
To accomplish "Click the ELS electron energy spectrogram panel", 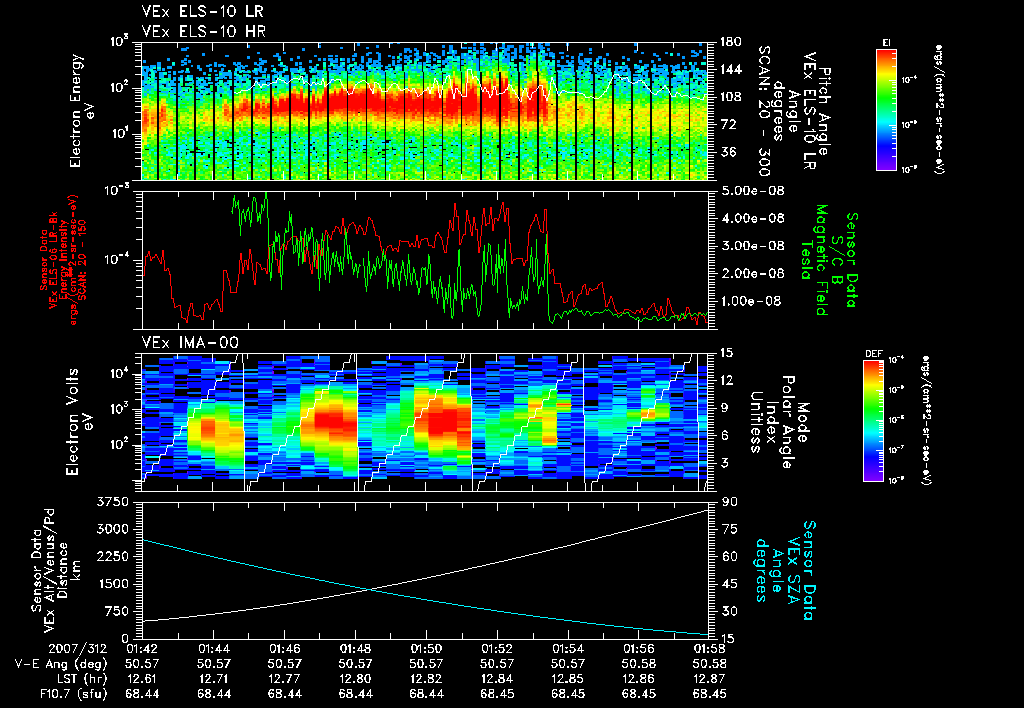I will (x=425, y=111).
